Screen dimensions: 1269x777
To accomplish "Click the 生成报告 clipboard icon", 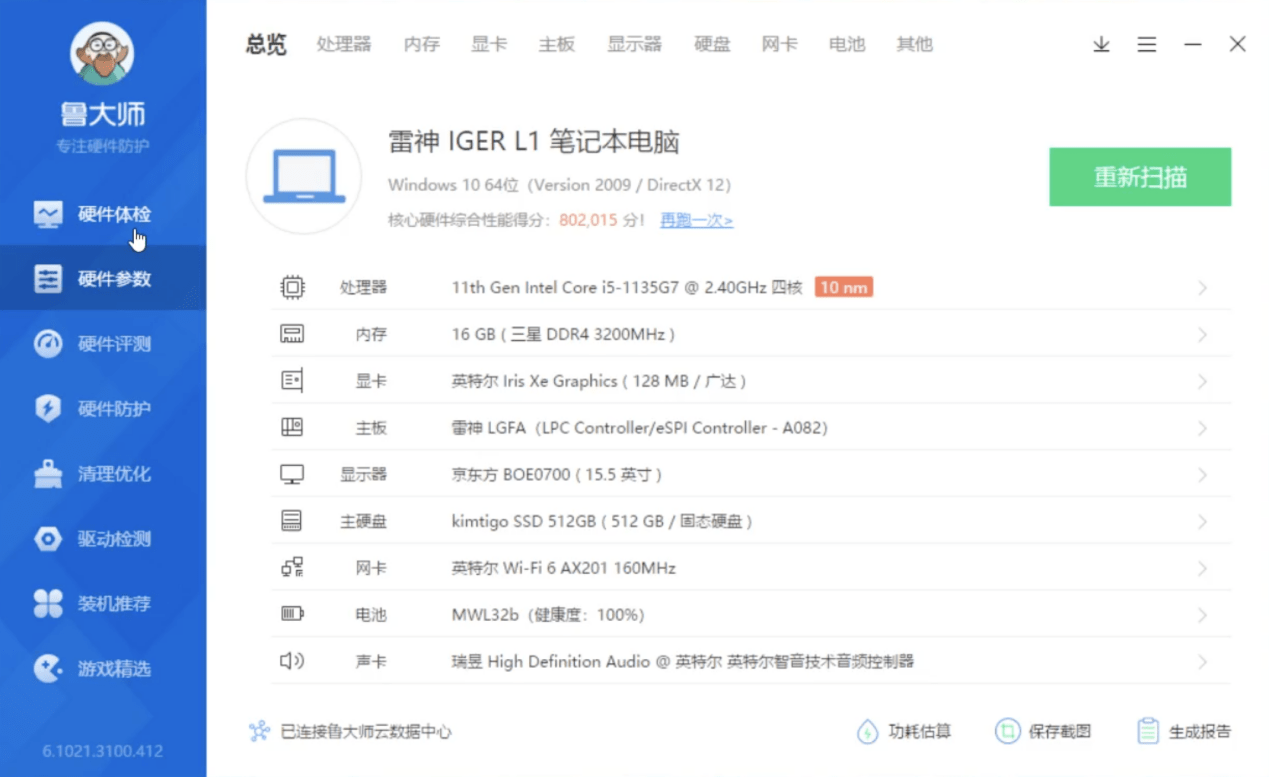I will [1148, 732].
